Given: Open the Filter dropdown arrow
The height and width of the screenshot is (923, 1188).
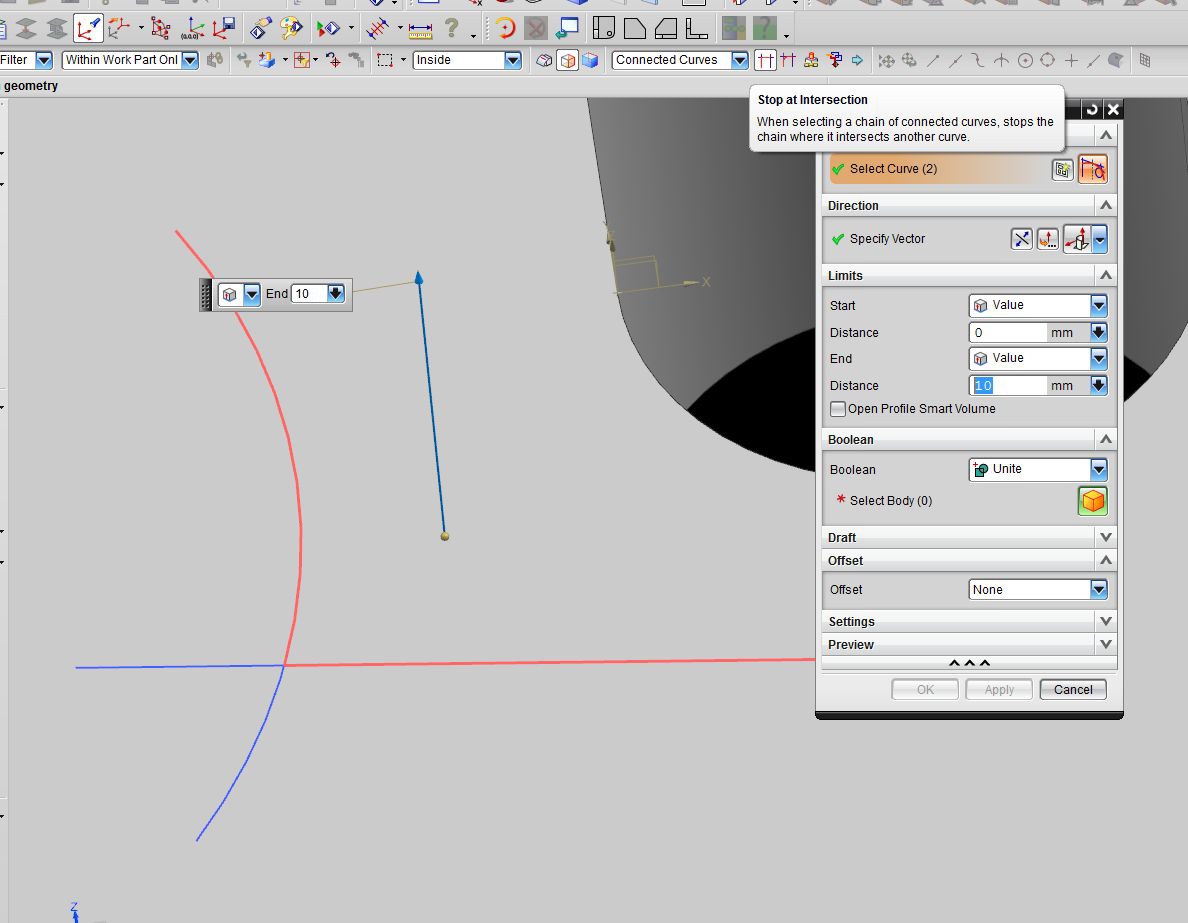Looking at the screenshot, I should pos(44,60).
